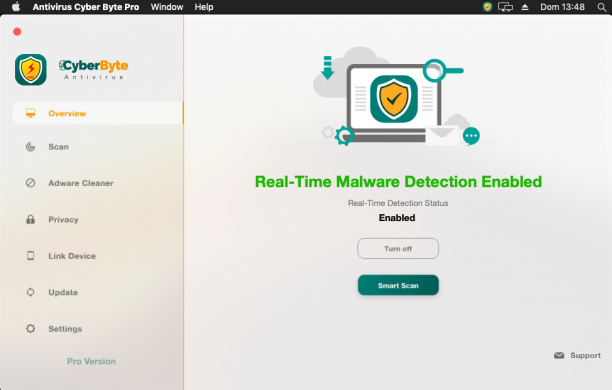
Task: Click the Dom 13:48 menu bar clock
Action: pyautogui.click(x=562, y=7)
